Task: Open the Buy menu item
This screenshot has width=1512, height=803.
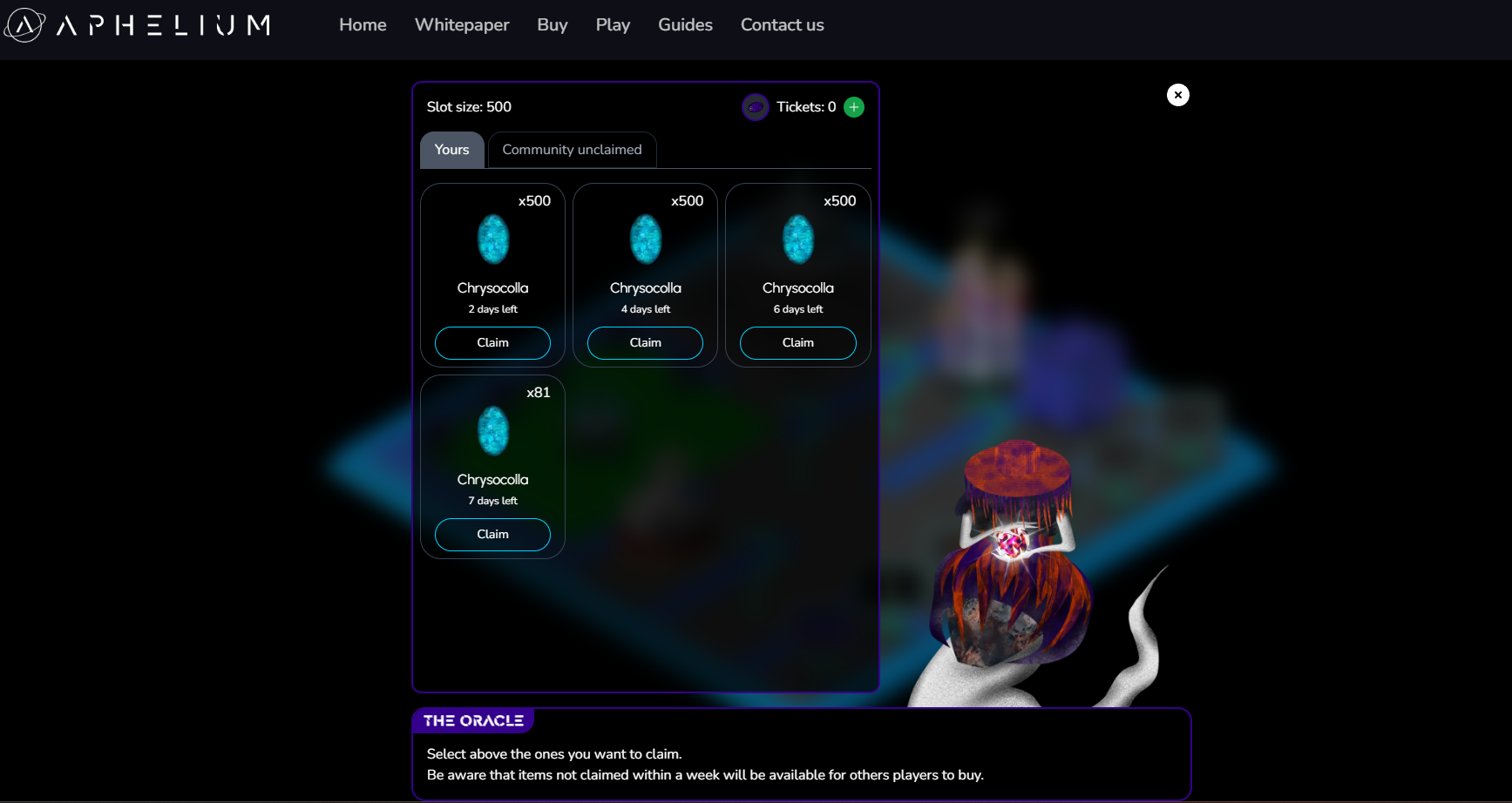Action: [x=553, y=25]
